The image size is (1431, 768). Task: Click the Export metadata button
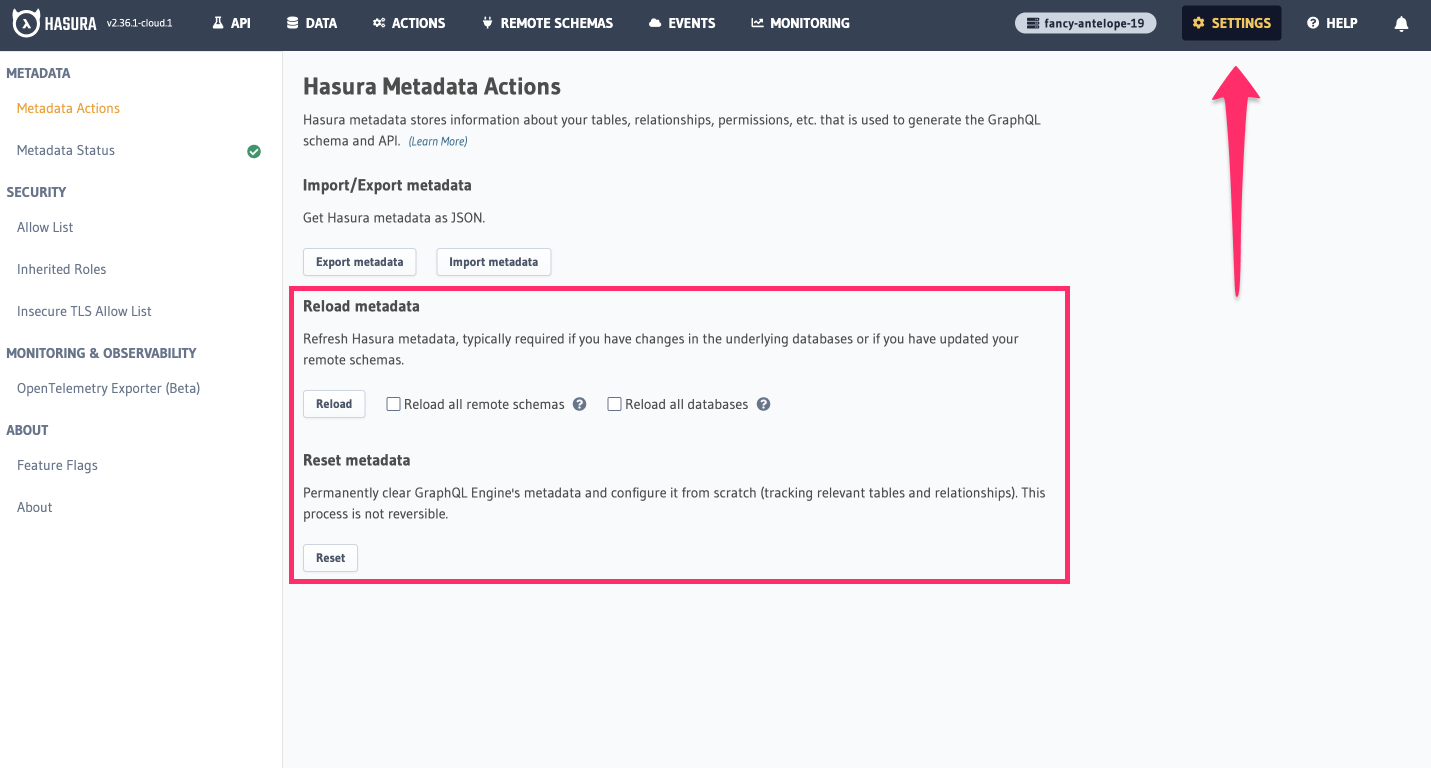[x=359, y=261]
